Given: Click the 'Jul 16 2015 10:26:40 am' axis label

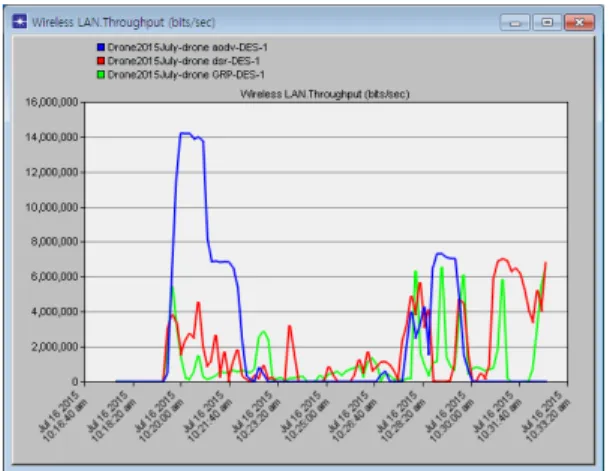Looking at the screenshot, I should tap(354, 416).
